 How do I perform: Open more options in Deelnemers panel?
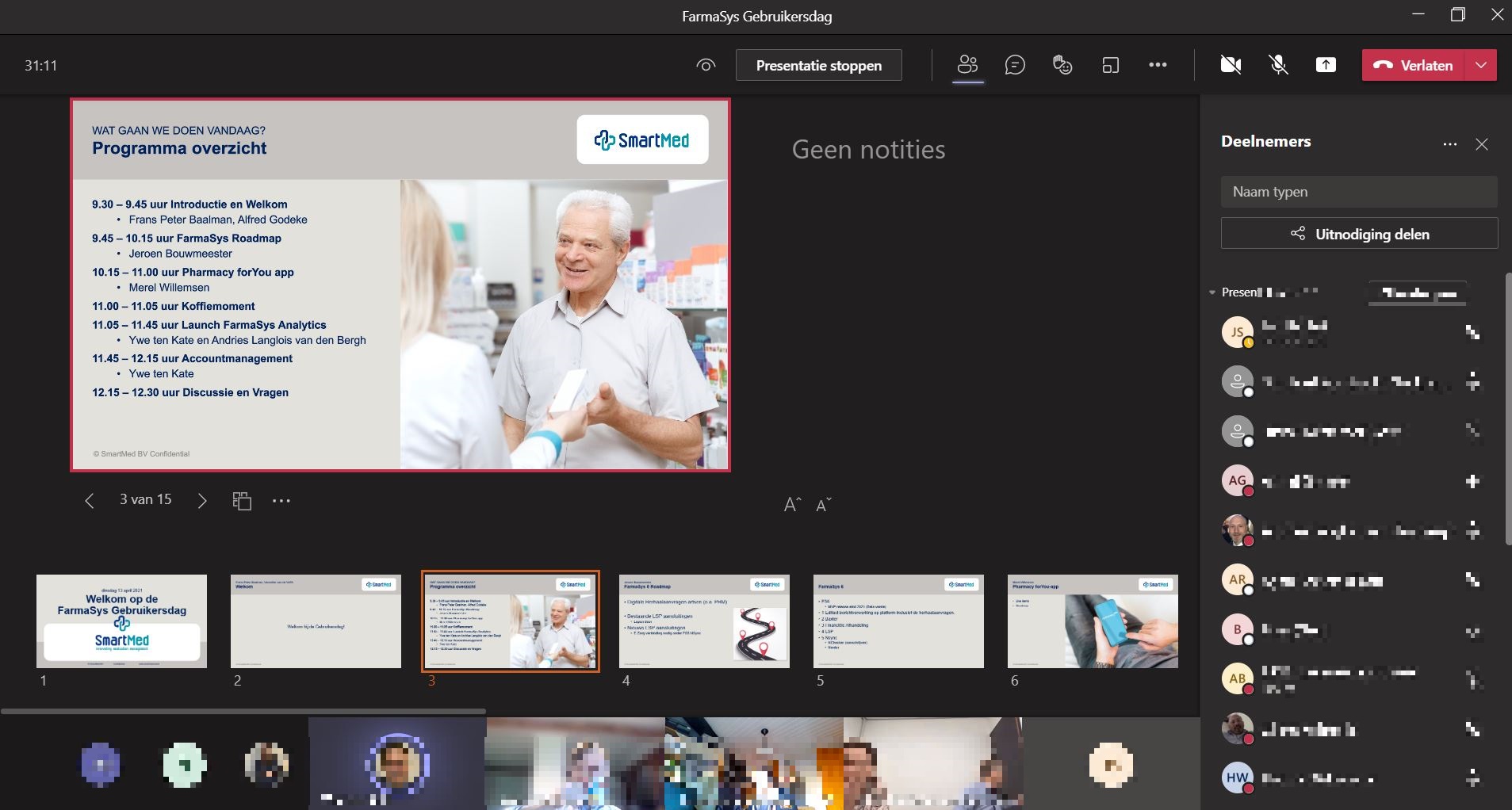(x=1450, y=144)
